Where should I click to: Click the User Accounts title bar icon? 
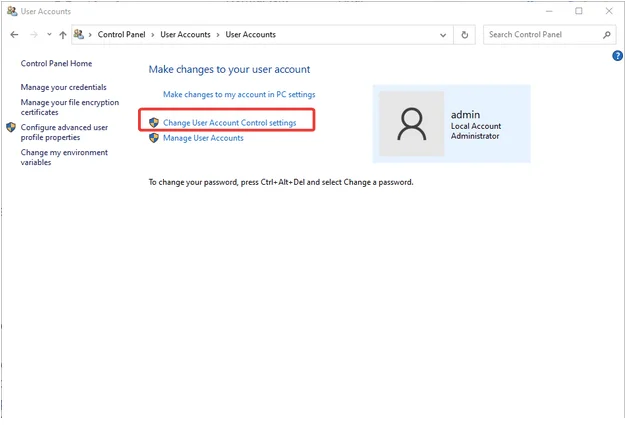[12, 11]
